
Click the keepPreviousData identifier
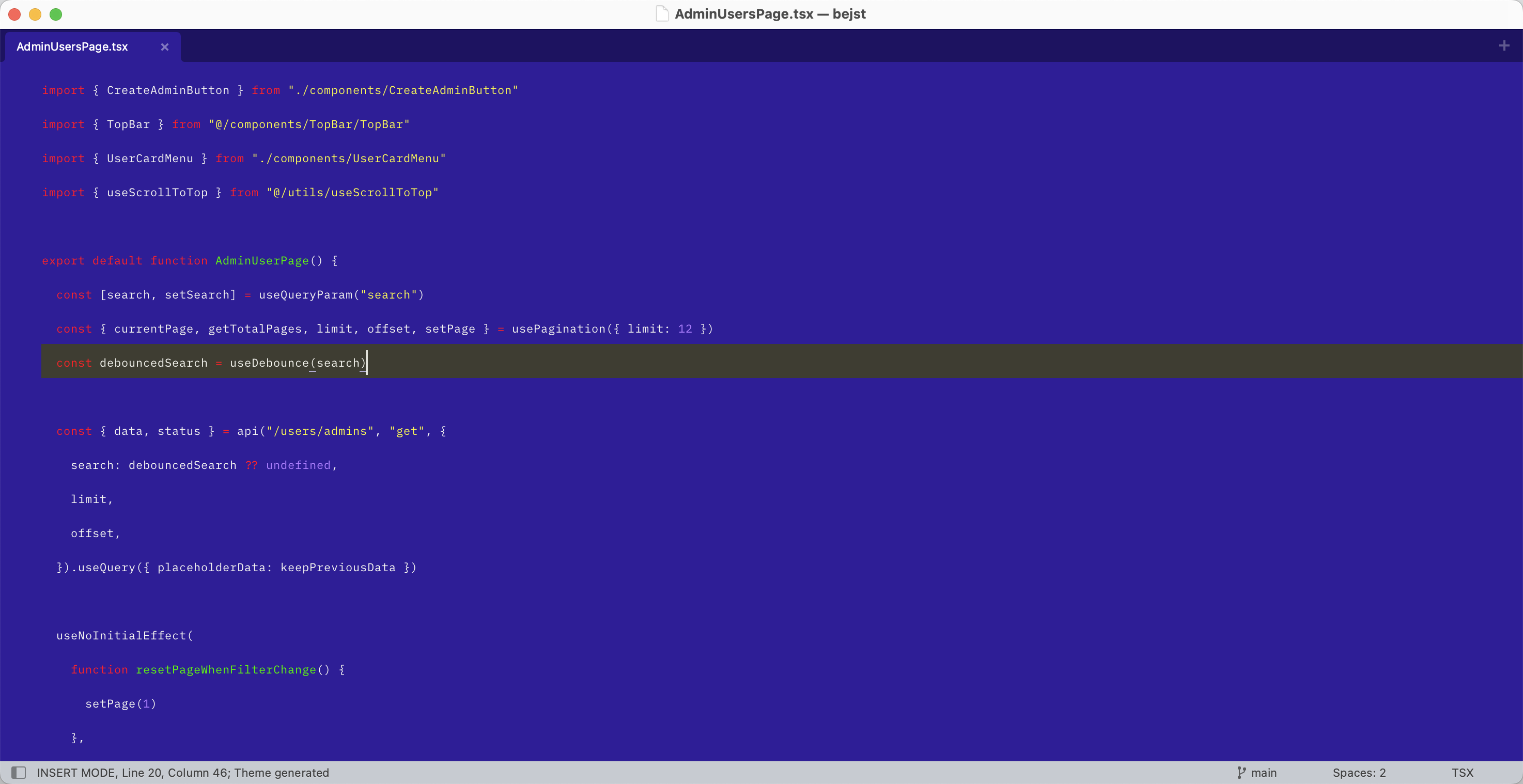coord(337,568)
